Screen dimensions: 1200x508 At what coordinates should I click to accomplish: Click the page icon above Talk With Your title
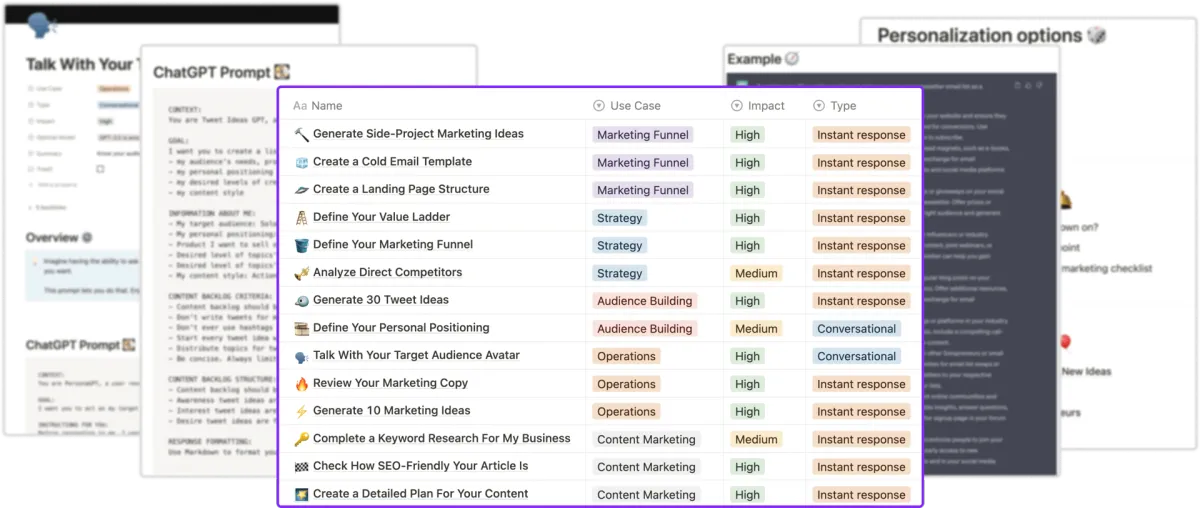click(41, 27)
